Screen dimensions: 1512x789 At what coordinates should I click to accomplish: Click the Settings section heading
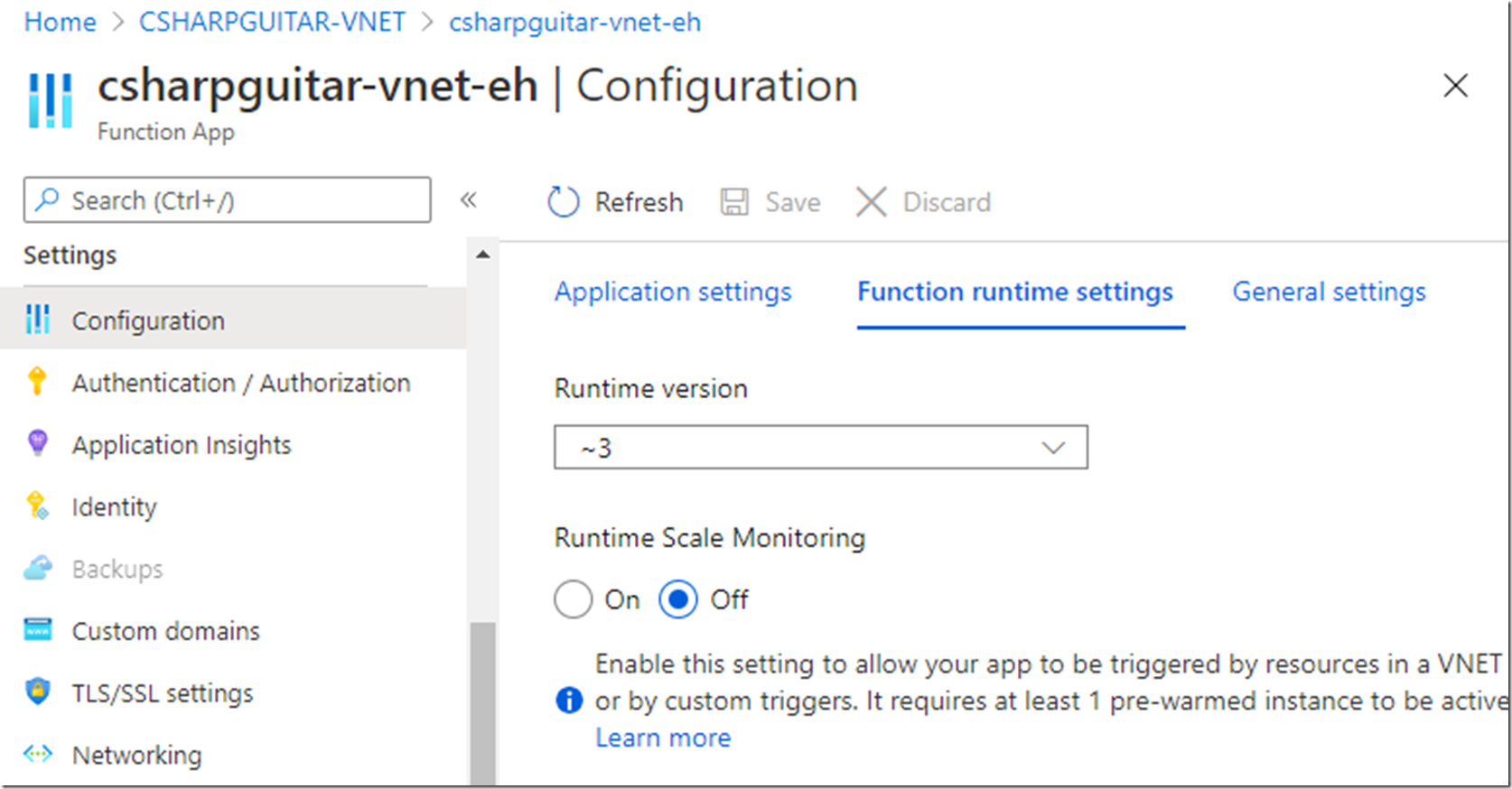(x=70, y=255)
